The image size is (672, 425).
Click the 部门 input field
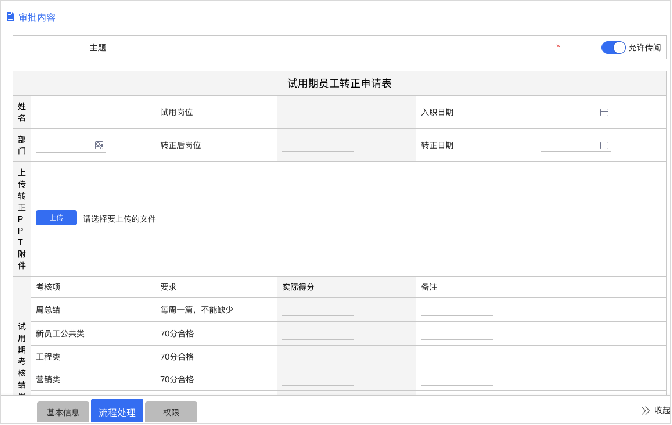click(71, 146)
